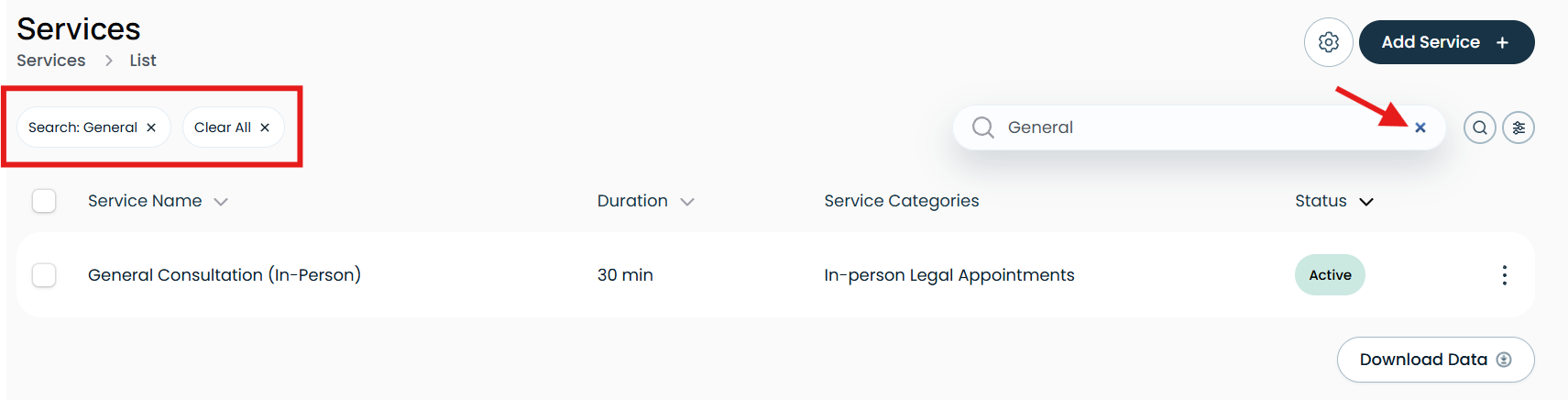The width and height of the screenshot is (1568, 400).
Task: Click the Active status badge
Action: [x=1330, y=275]
